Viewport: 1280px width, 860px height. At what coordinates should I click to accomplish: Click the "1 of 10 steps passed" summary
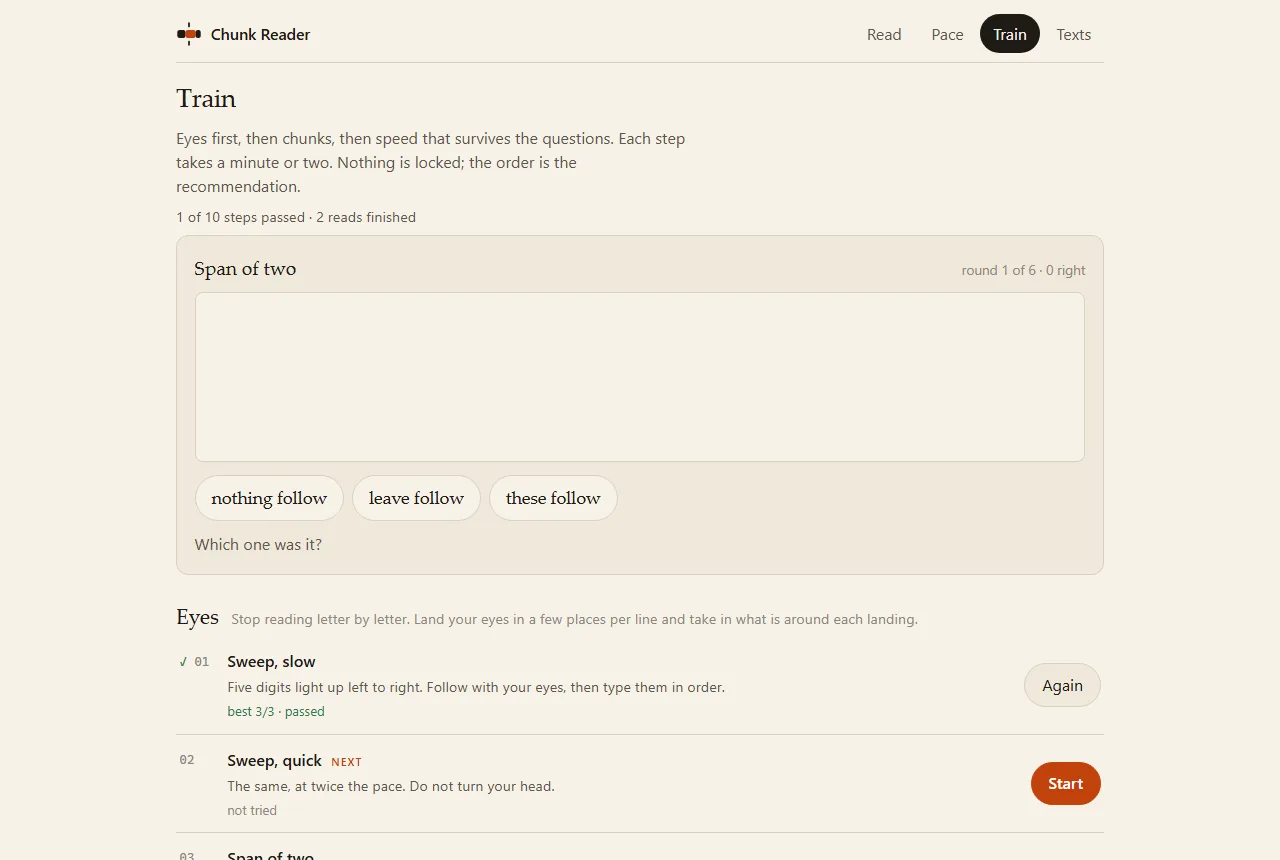(x=241, y=217)
